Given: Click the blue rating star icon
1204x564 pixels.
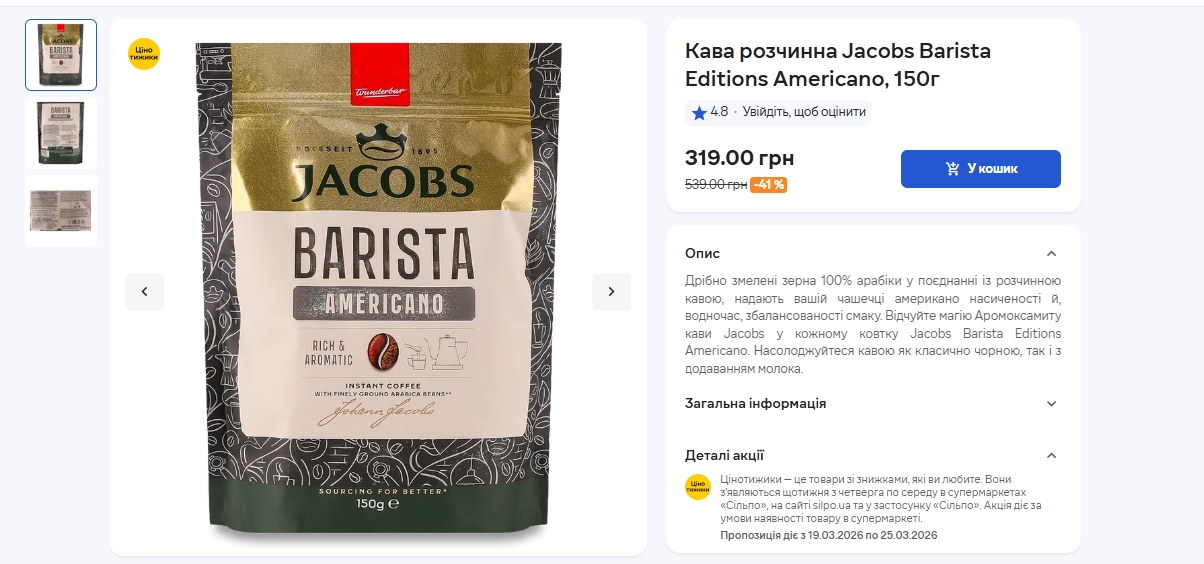Looking at the screenshot, I should (699, 113).
